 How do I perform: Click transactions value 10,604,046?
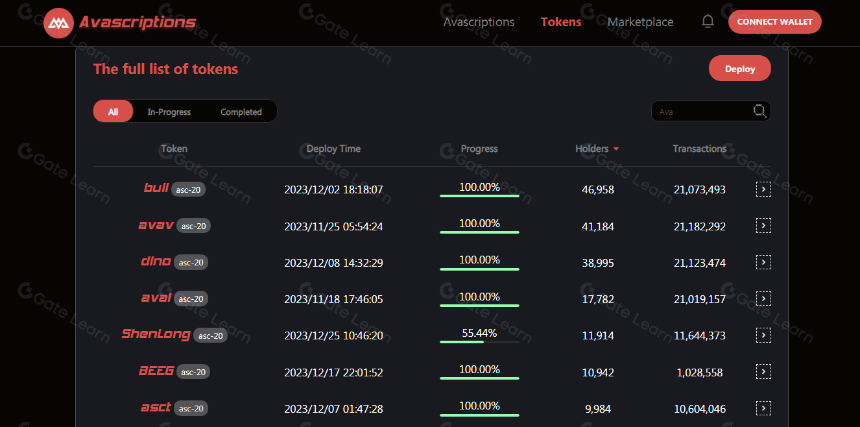700,409
